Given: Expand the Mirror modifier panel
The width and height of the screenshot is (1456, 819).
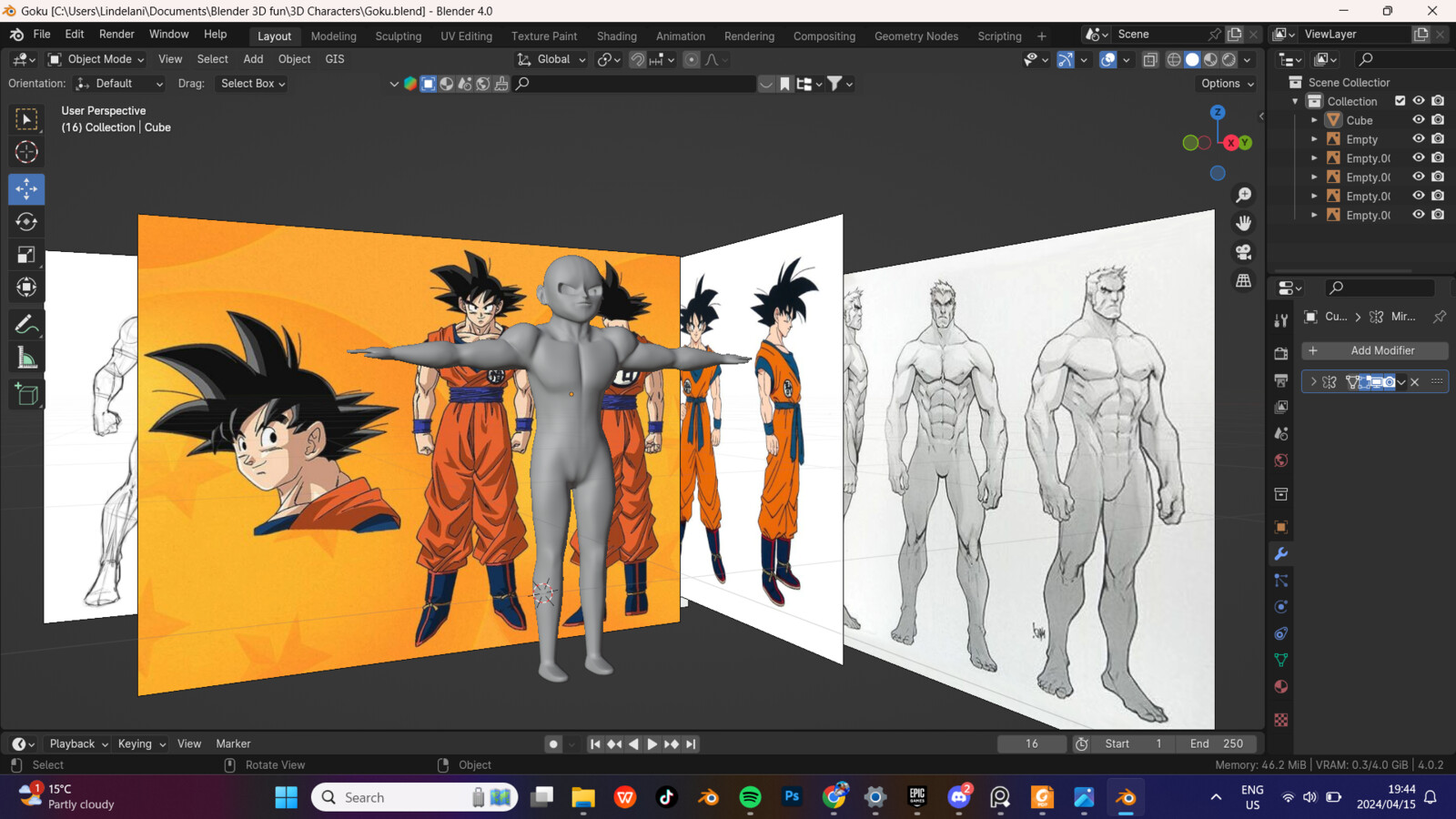Looking at the screenshot, I should [1313, 382].
